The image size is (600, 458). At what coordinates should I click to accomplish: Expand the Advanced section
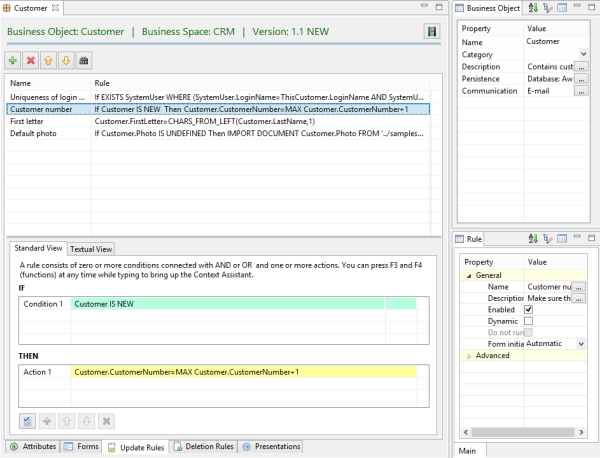469,356
